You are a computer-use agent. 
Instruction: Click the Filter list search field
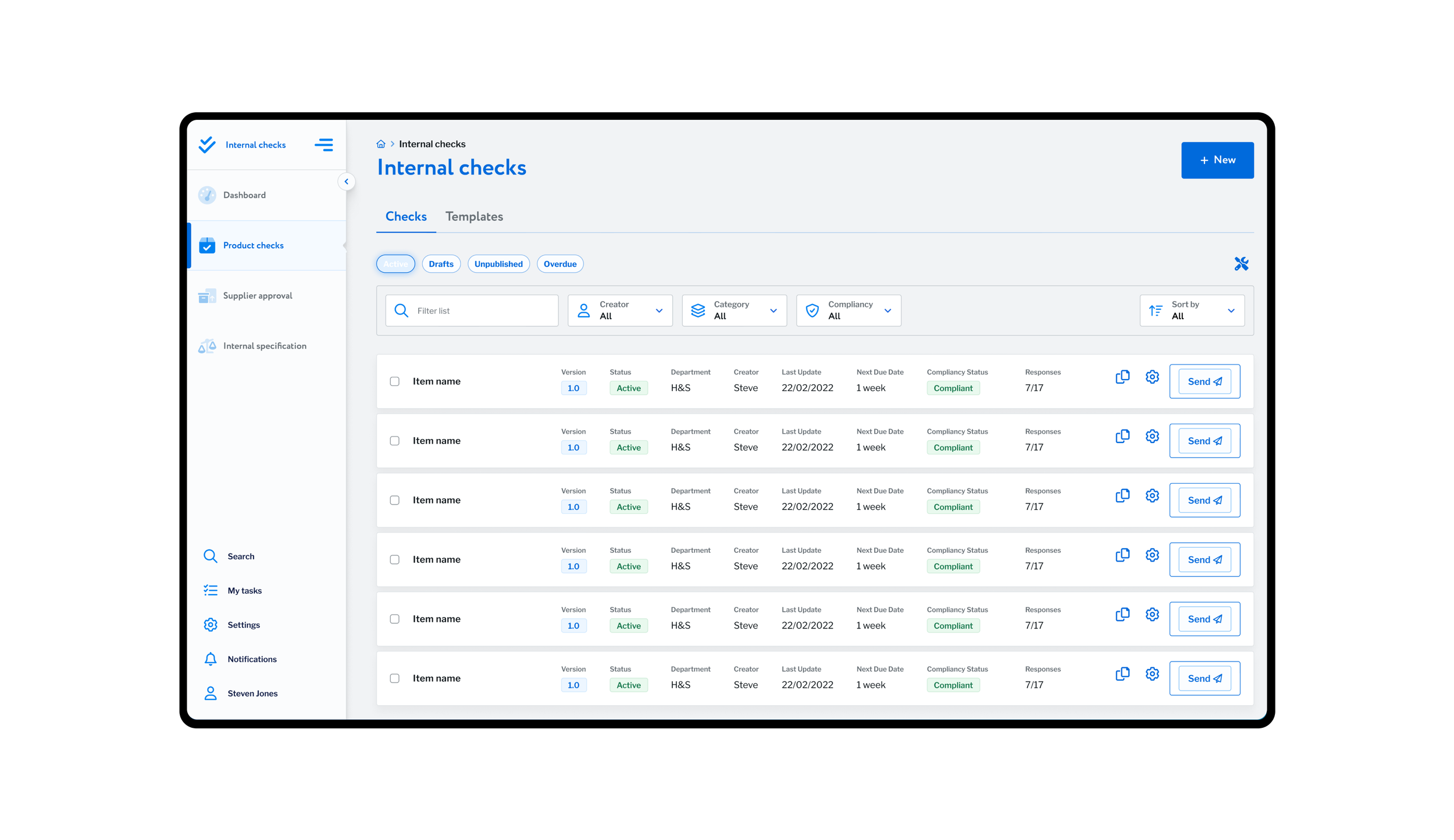(472, 310)
